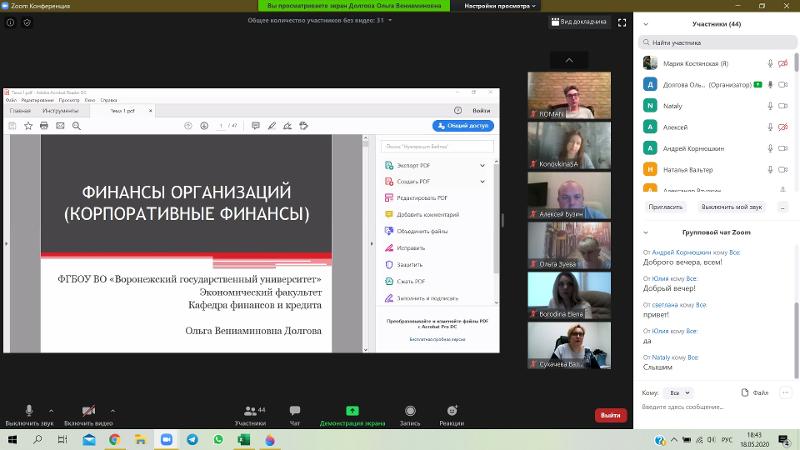Open the Чат chat icon

295,411
